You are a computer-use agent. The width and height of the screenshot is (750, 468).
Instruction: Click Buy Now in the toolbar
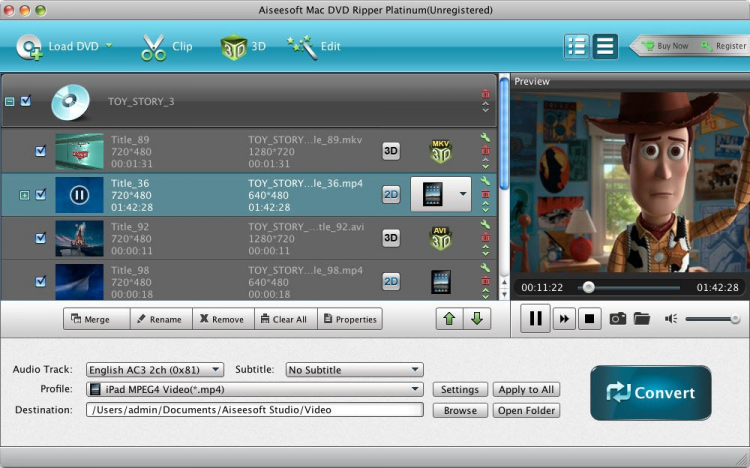665,46
